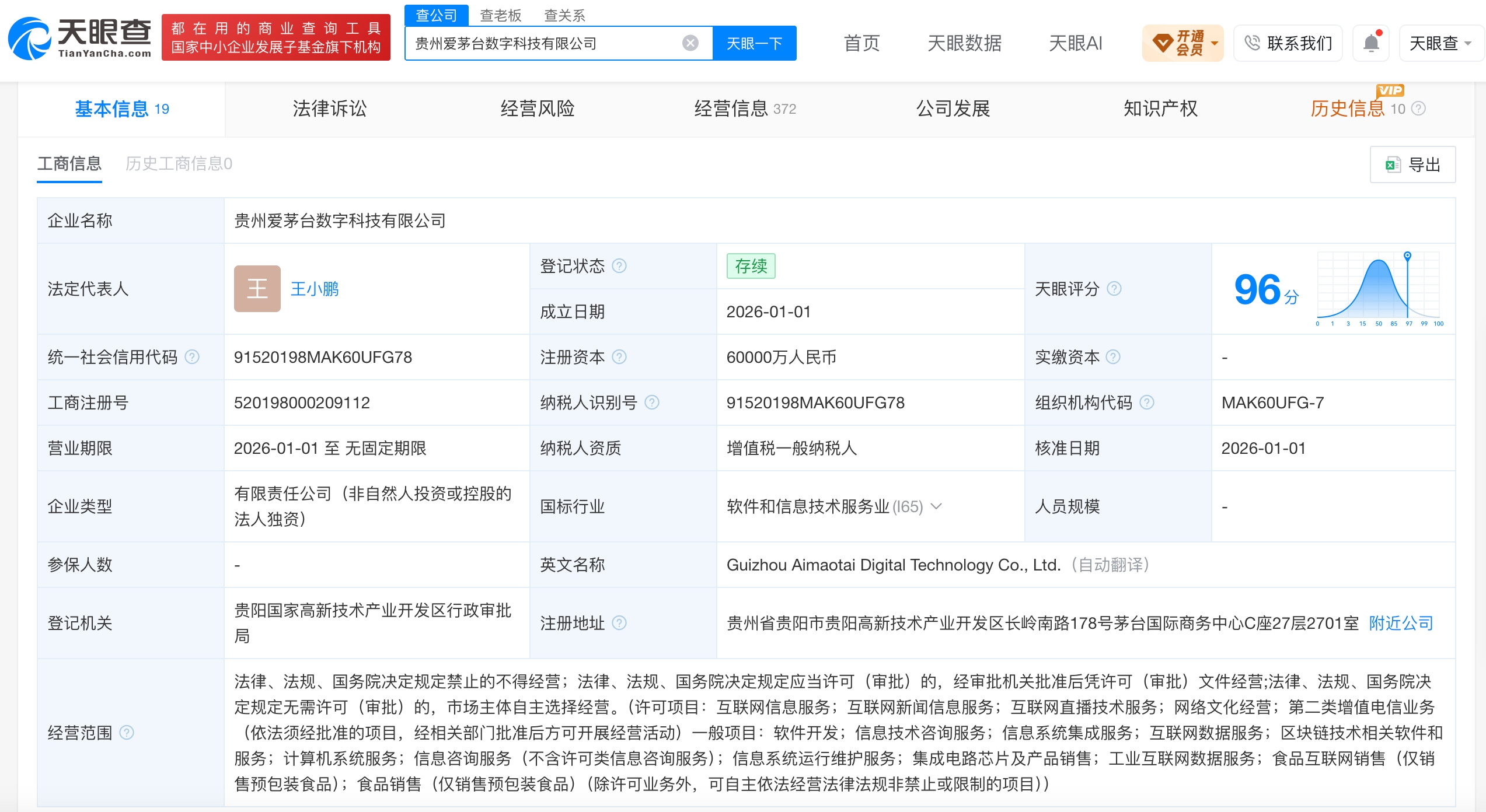Click help icon next to 实缴资本
Image resolution: width=1486 pixels, height=812 pixels.
pyautogui.click(x=1114, y=357)
